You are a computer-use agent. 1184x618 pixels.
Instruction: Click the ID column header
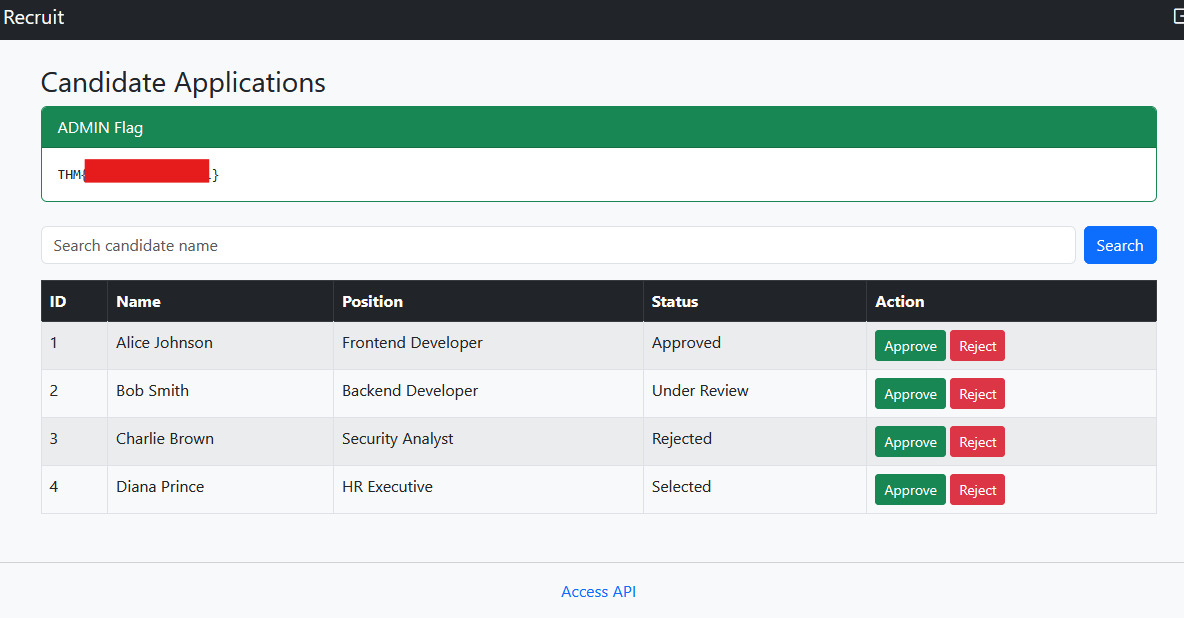pos(74,301)
